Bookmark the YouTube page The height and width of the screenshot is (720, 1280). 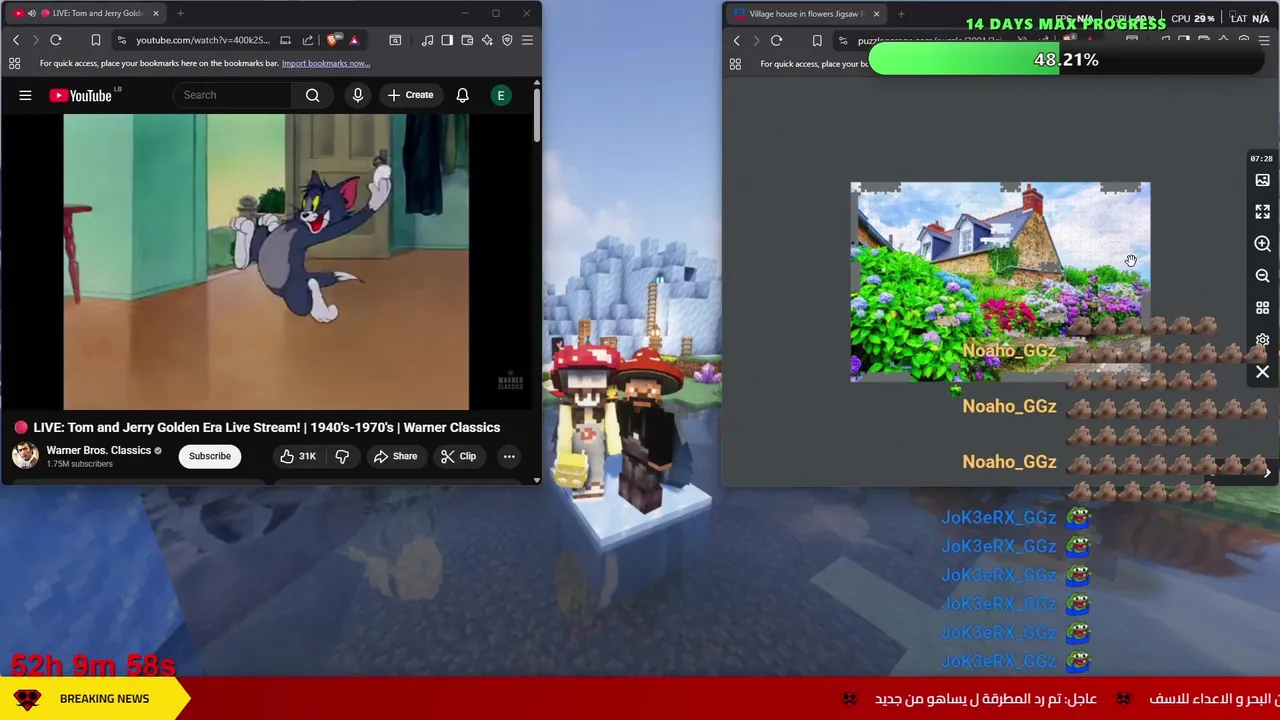96,40
